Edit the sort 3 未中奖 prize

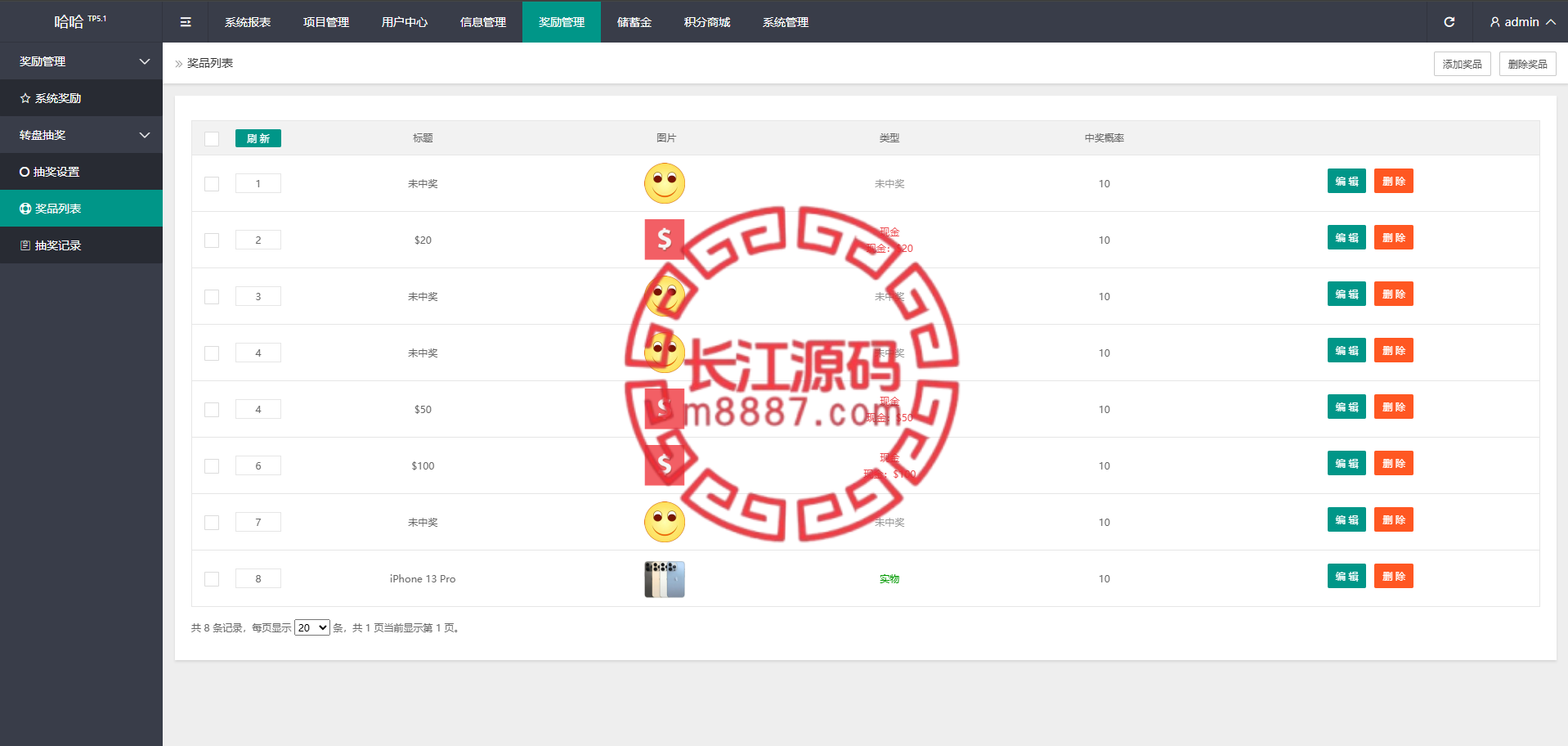(1346, 294)
